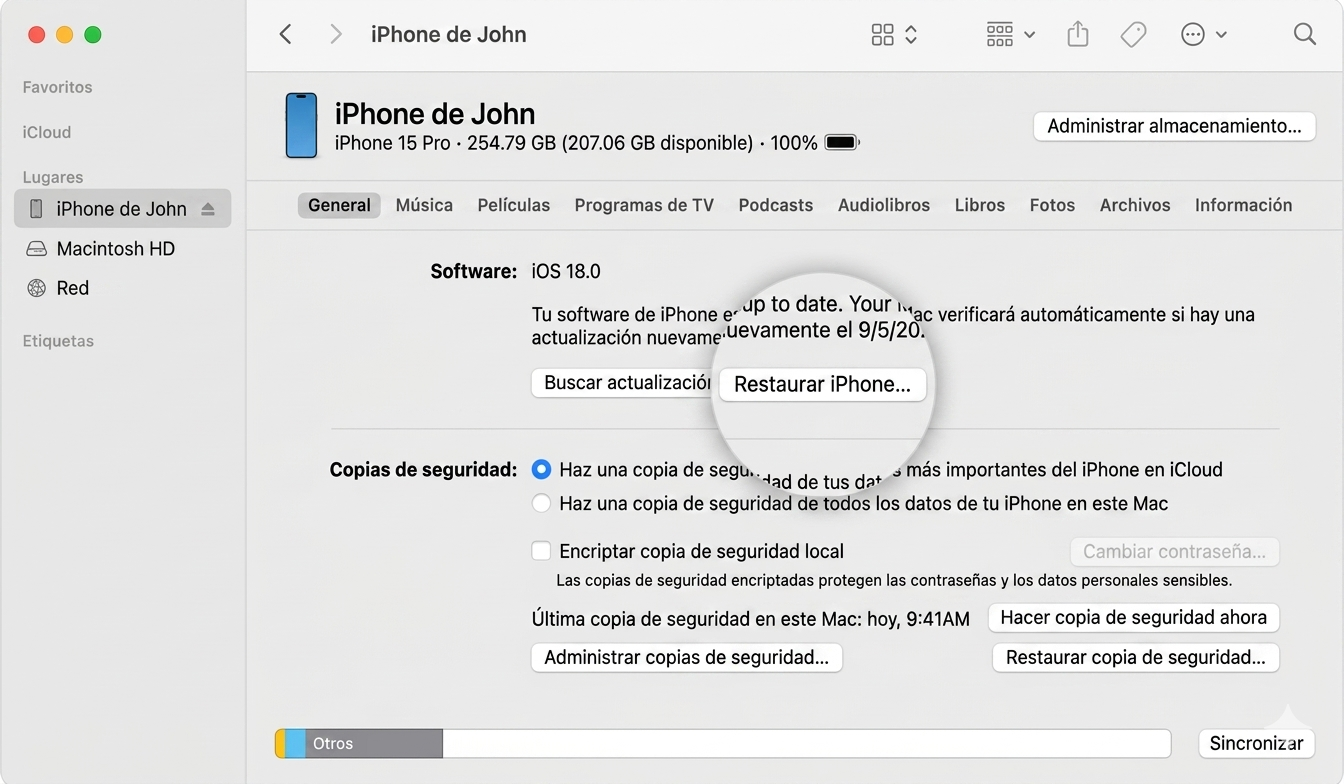1344x784 pixels.
Task: Click the battery level icon
Action: 841,143
